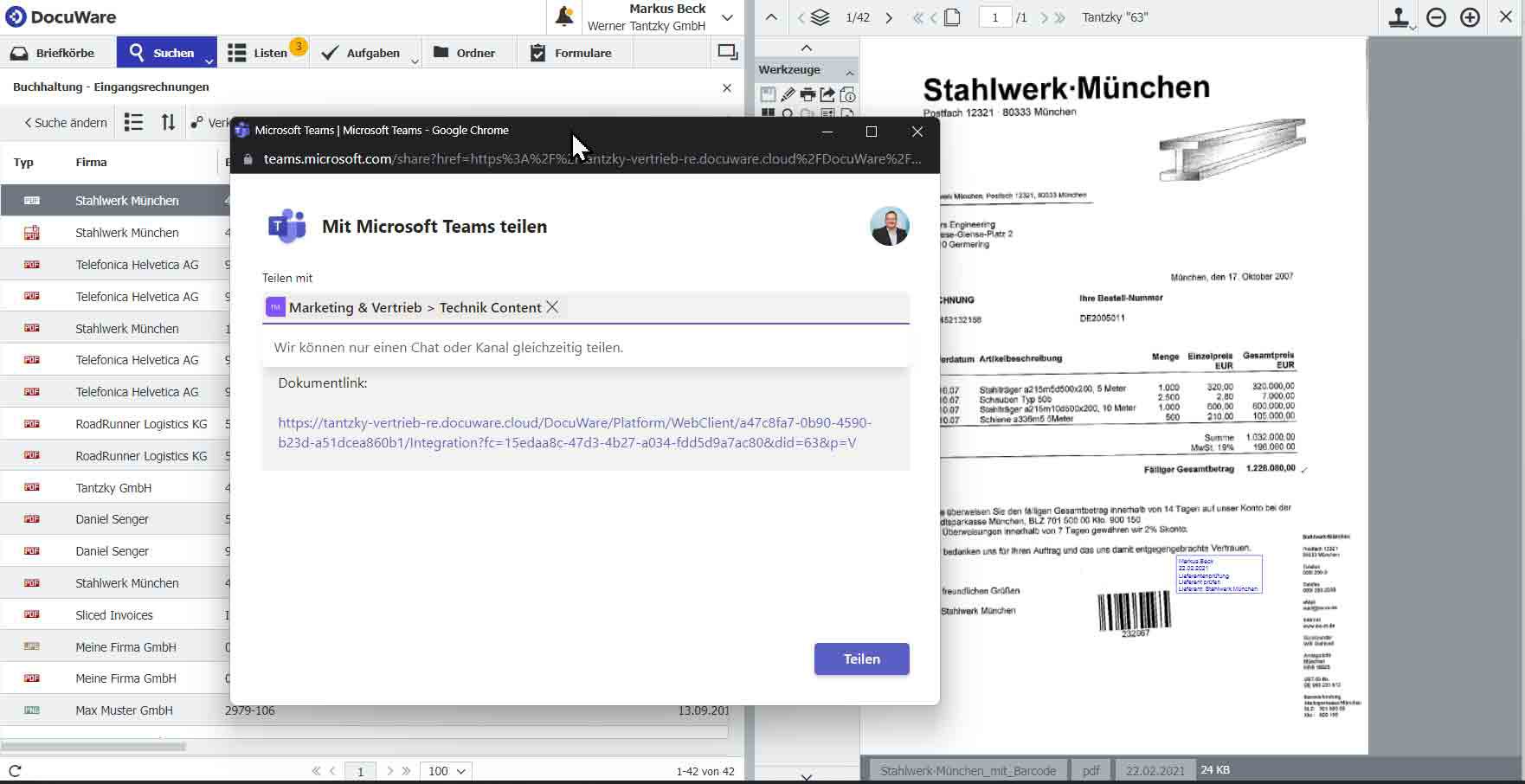The height and width of the screenshot is (784, 1525).
Task: Click the pdf file type label
Action: click(x=1091, y=770)
